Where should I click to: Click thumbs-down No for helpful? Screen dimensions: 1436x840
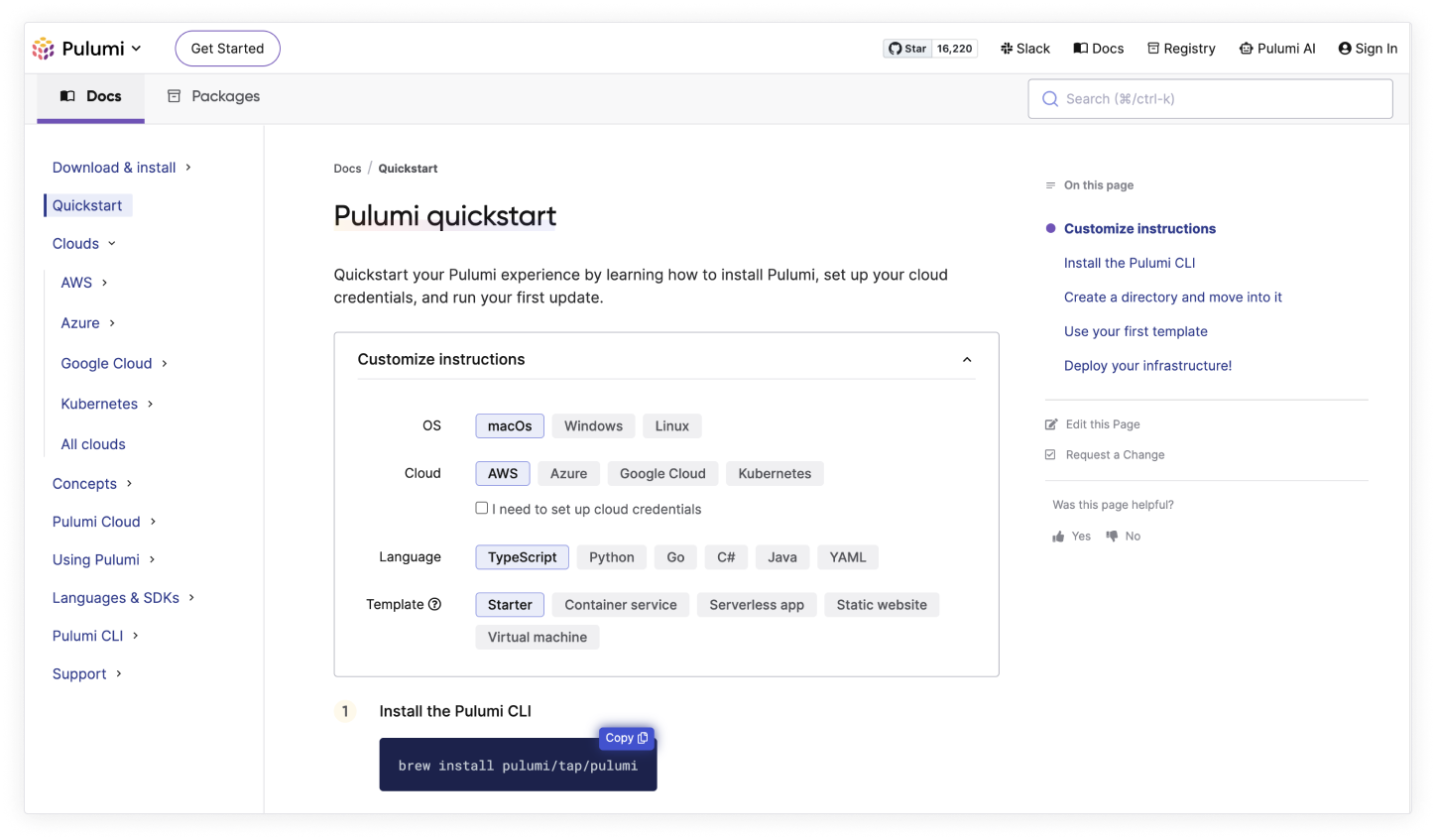1124,537
